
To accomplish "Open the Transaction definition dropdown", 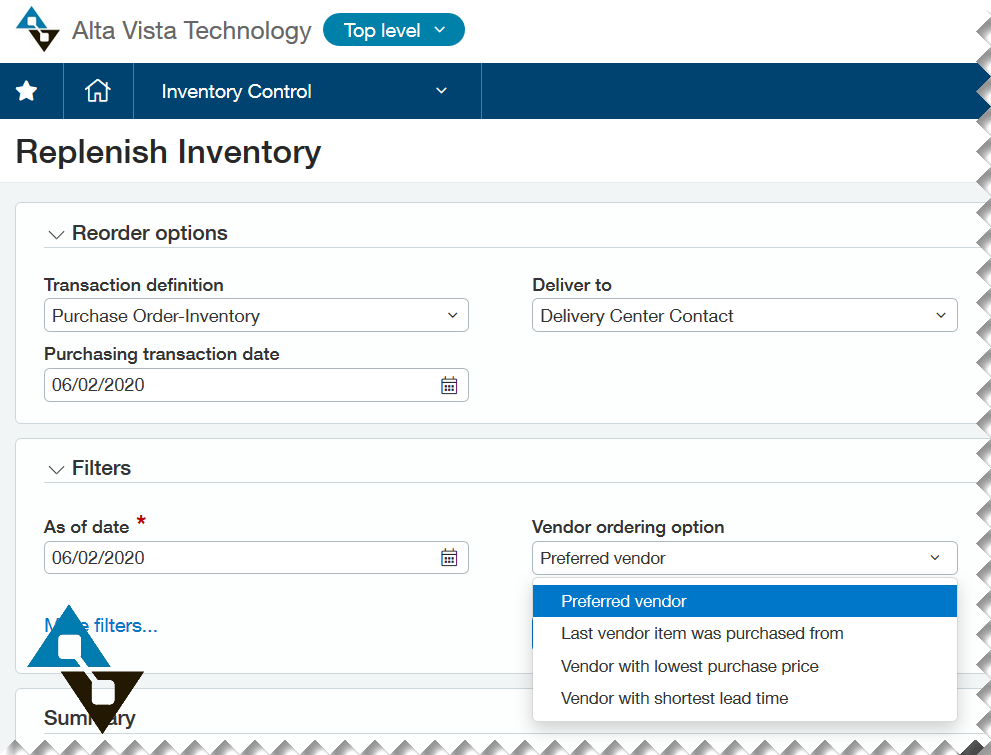I will click(256, 316).
